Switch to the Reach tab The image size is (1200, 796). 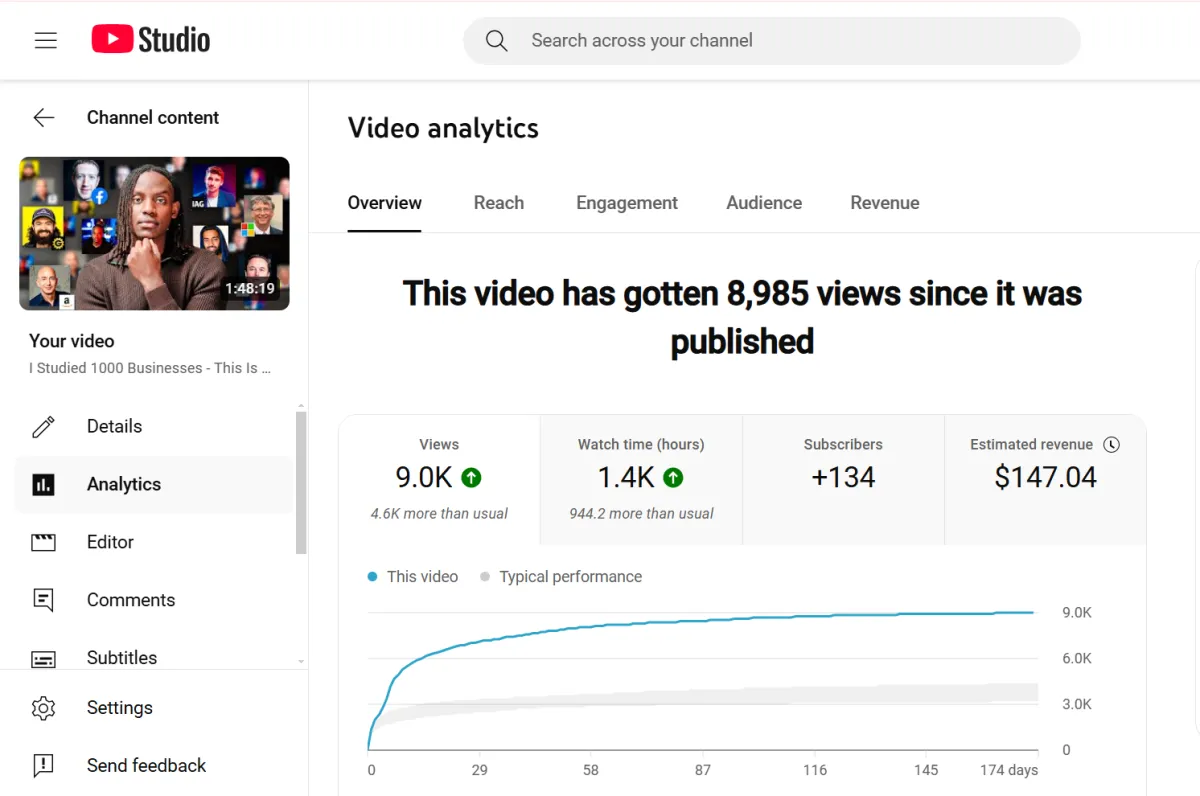coord(499,203)
